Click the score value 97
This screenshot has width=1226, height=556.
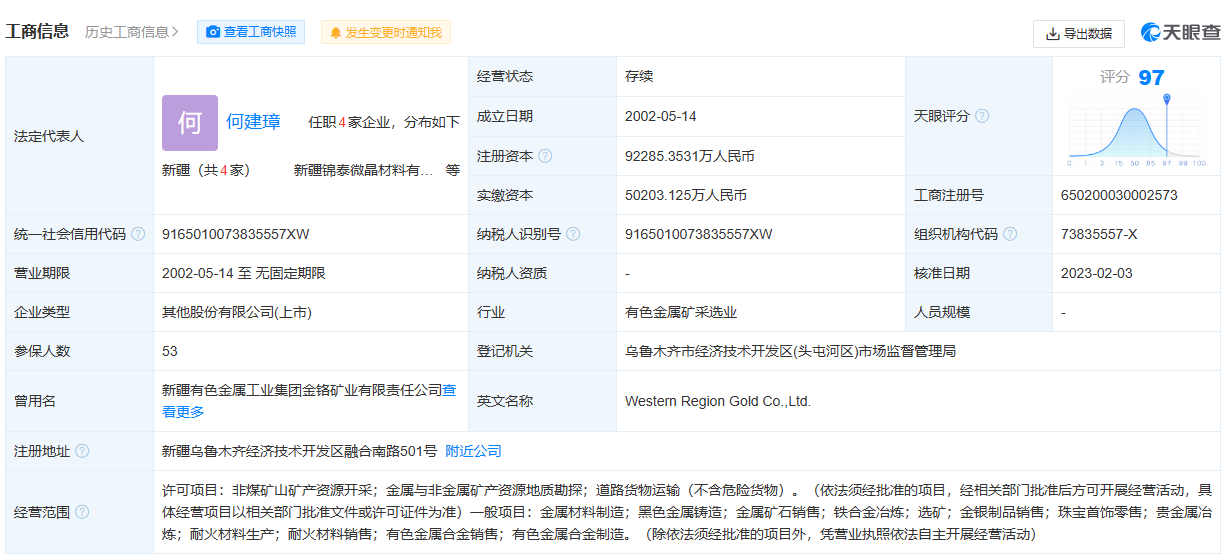click(x=1152, y=77)
